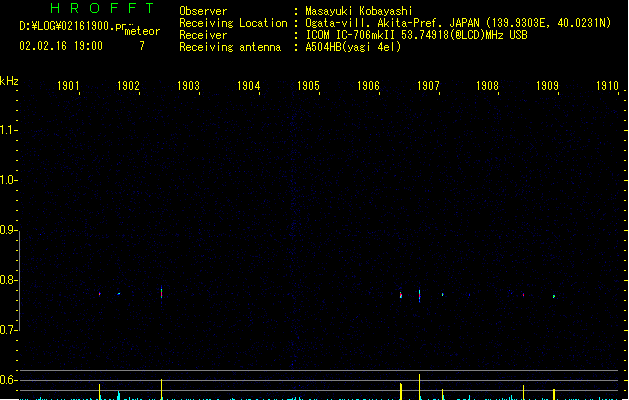Click the date stamp 02.02.16 19:00
The image size is (629, 400).
point(61,46)
